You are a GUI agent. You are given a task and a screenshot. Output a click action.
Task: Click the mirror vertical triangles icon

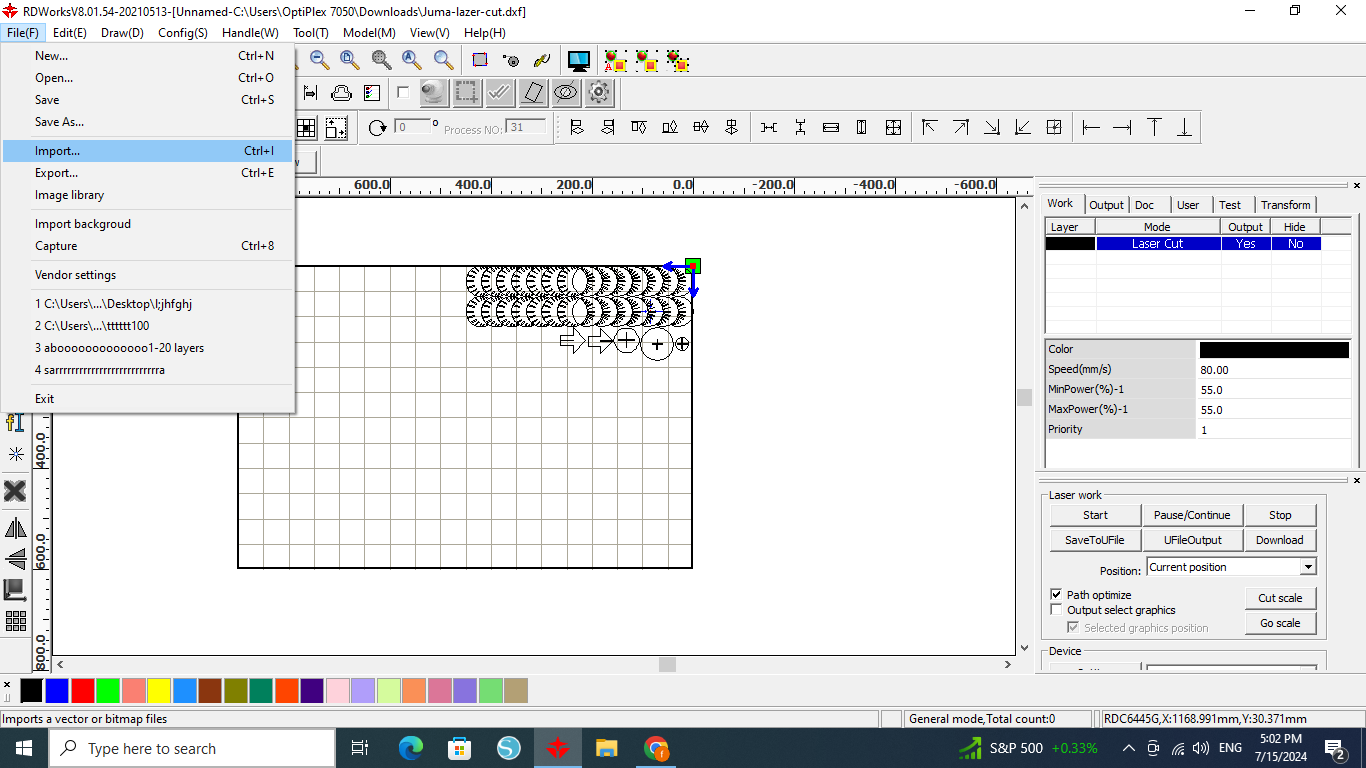(x=15, y=558)
